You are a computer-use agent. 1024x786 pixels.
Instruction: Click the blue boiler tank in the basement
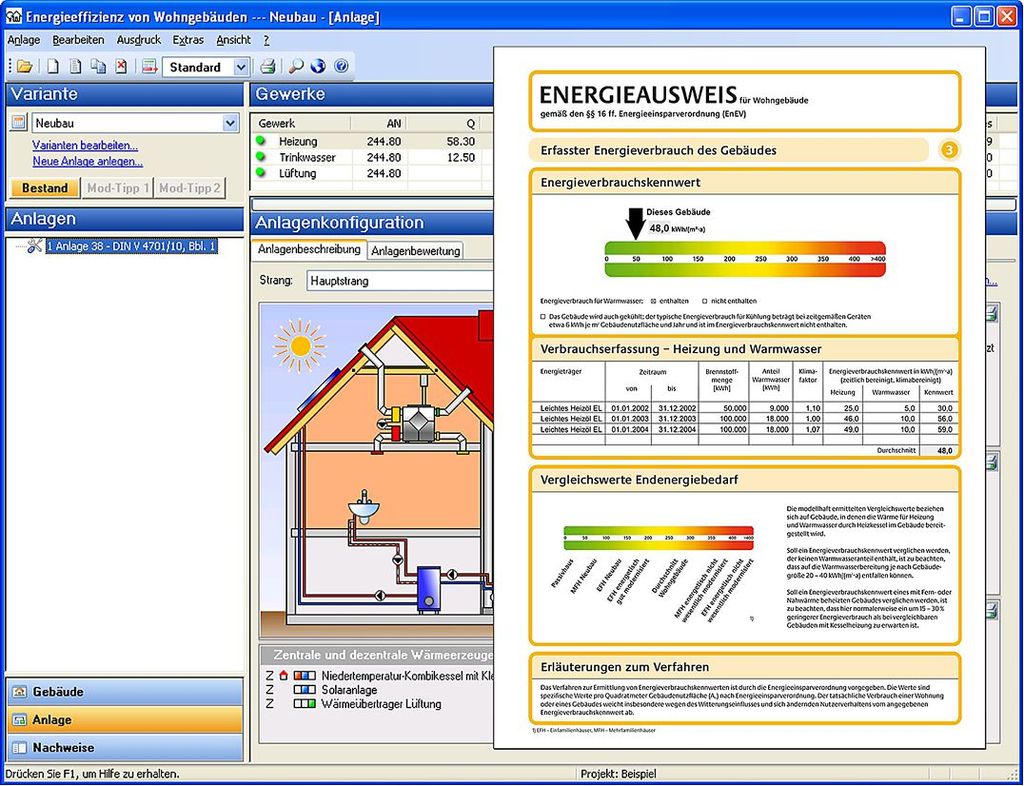[x=428, y=588]
